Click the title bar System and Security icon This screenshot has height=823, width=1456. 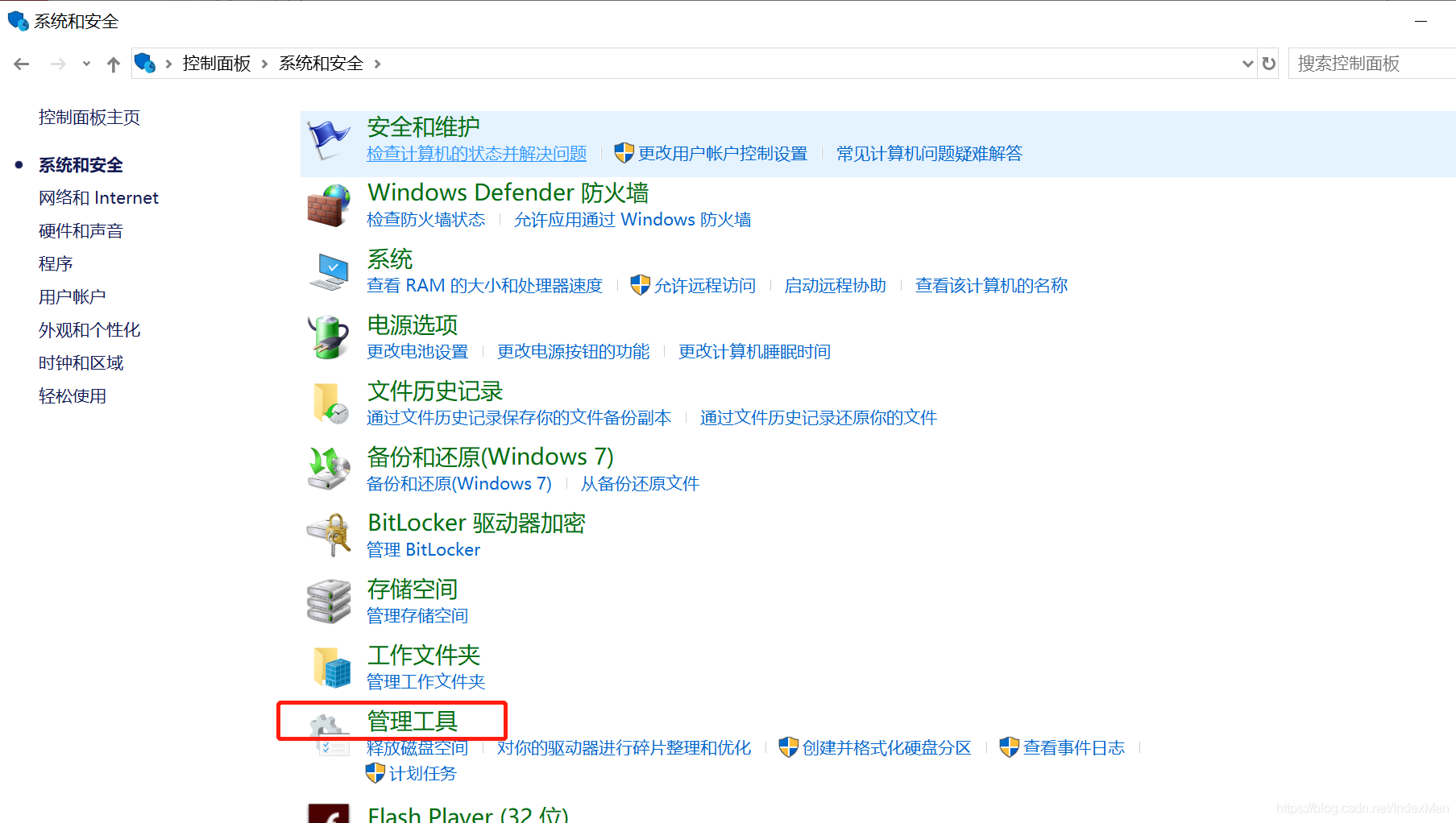[x=18, y=21]
